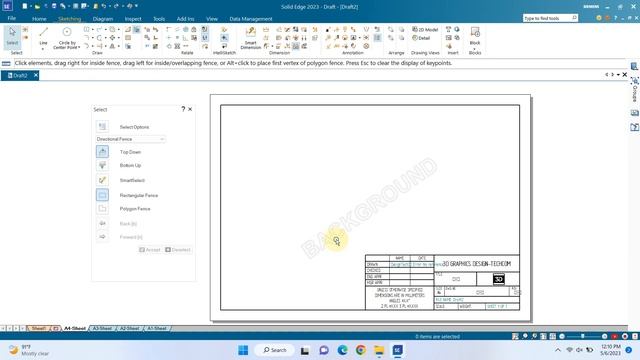Open Microsoft Edge from the taskbar

coord(342,350)
